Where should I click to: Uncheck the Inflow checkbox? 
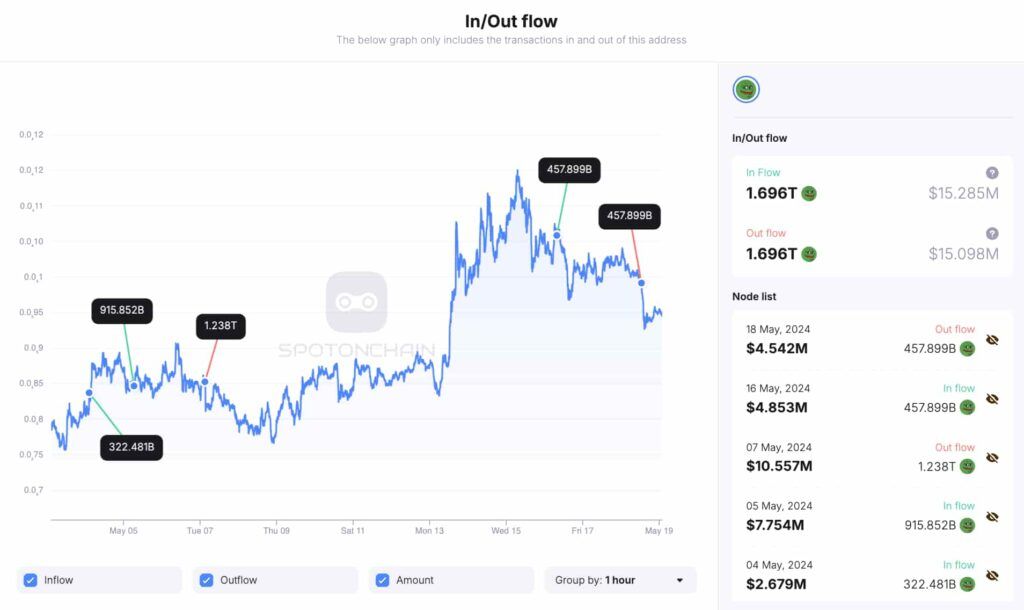[30, 580]
